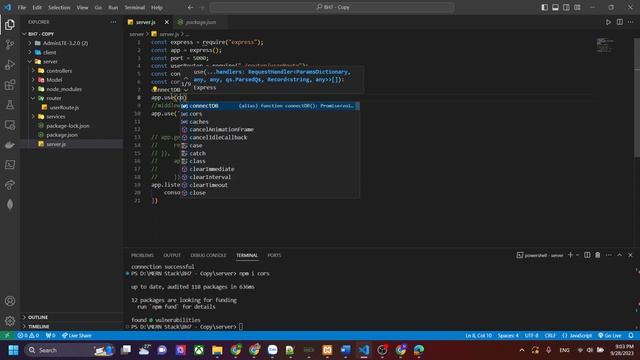
Task: Switch to the PORTS panel tab
Action: (x=274, y=255)
